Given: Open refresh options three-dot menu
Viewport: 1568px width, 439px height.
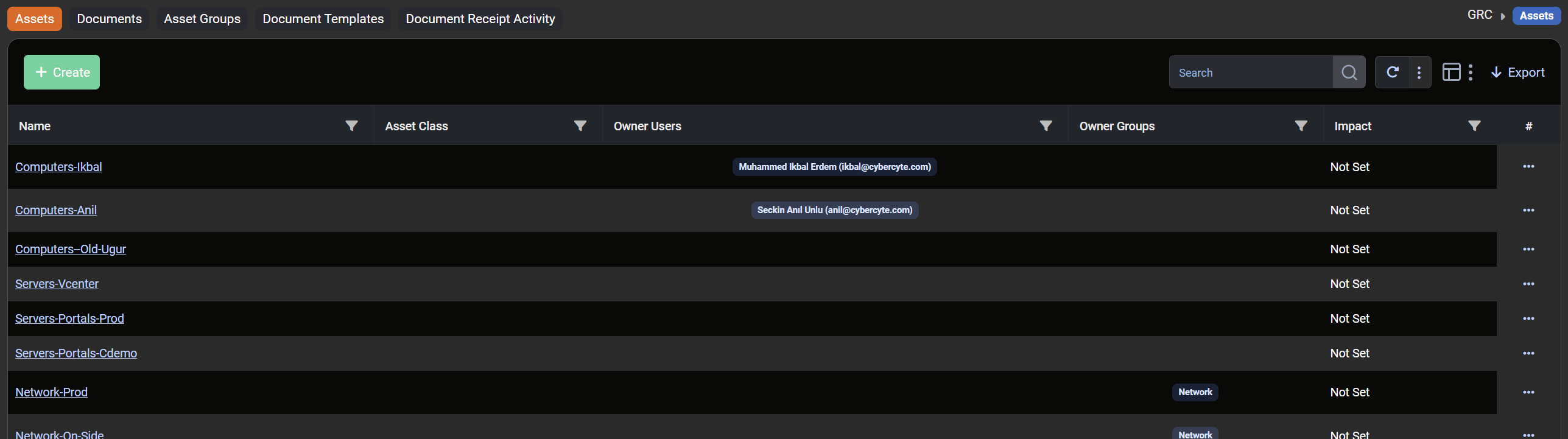Looking at the screenshot, I should point(1419,72).
